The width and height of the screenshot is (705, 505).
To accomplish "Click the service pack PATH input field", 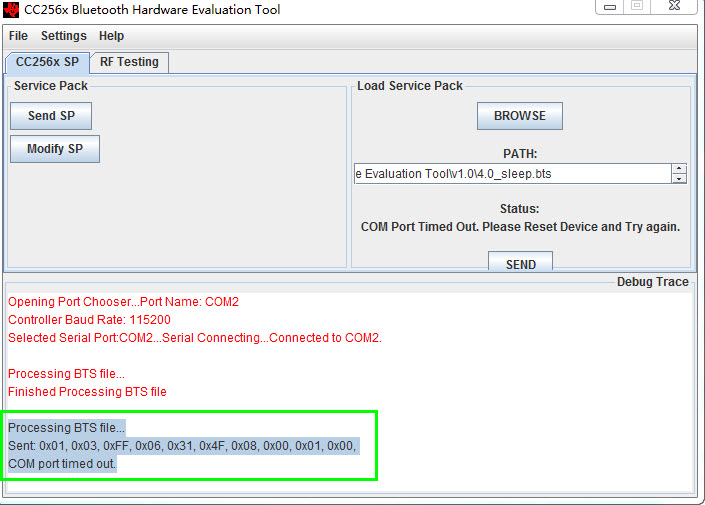I will pyautogui.click(x=513, y=174).
